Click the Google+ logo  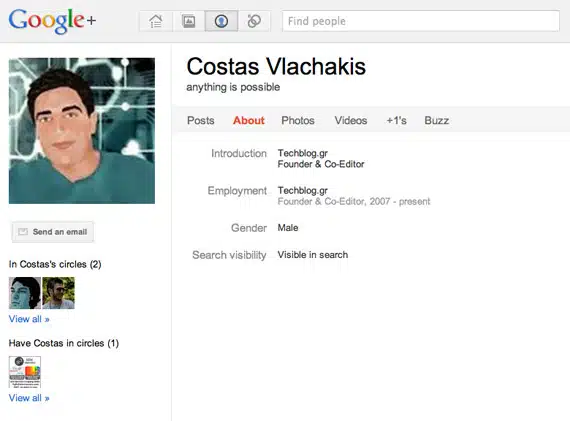(52, 21)
